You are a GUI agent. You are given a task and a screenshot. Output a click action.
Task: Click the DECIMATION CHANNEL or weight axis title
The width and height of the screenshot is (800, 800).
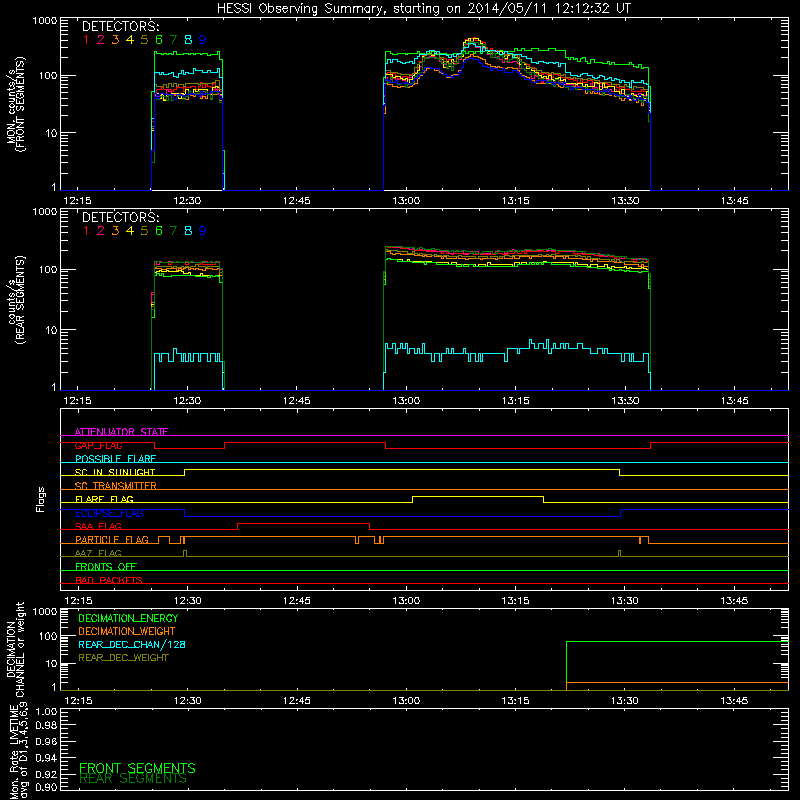(x=15, y=649)
